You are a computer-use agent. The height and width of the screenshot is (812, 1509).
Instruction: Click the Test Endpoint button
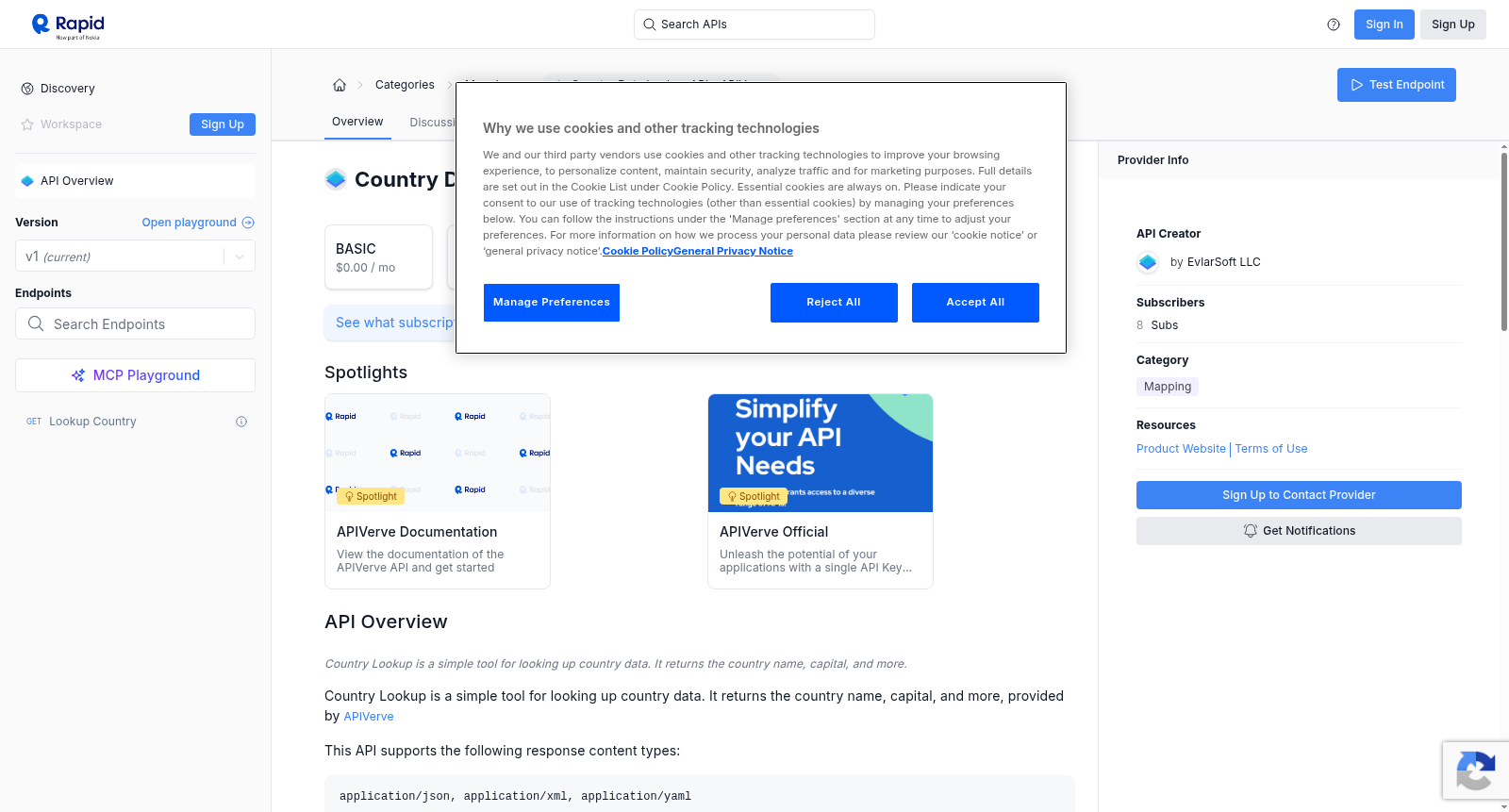click(1397, 85)
